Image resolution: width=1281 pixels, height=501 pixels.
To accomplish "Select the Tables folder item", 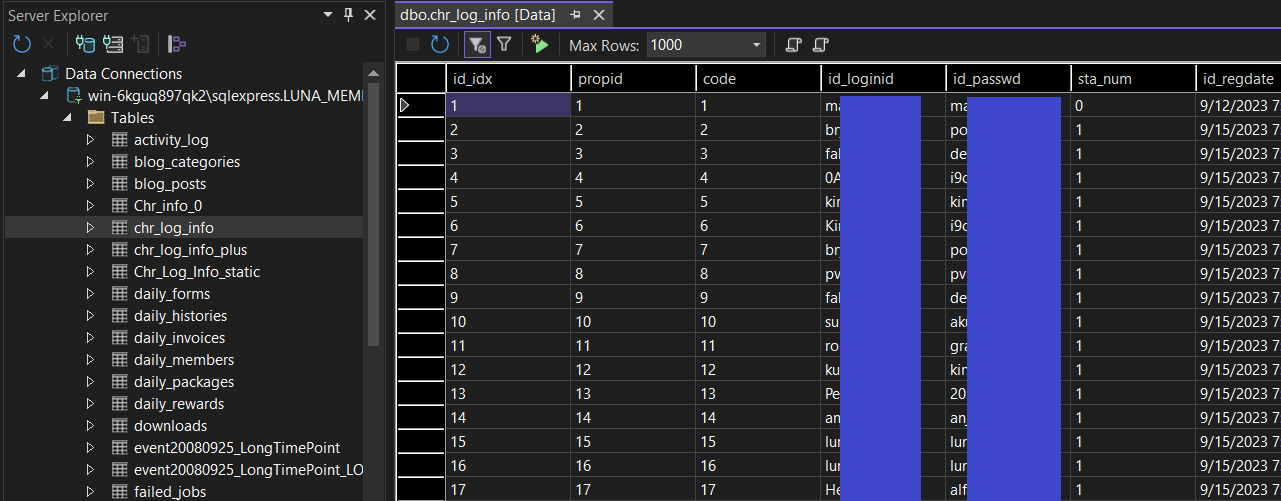I will point(132,118).
